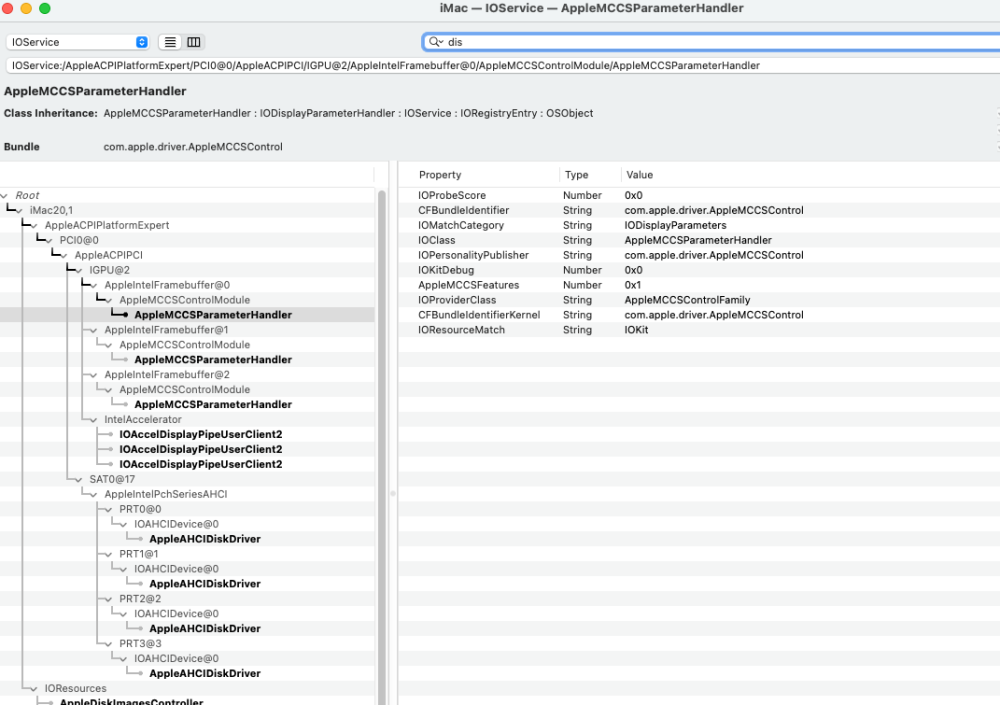Click the IODisplayParameters value

[x=675, y=225]
